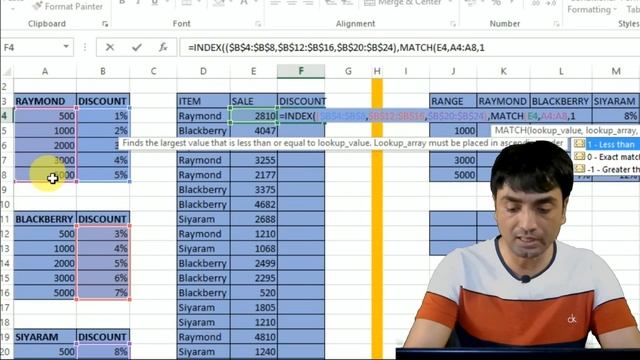
Task: Select column F header
Action: click(301, 71)
